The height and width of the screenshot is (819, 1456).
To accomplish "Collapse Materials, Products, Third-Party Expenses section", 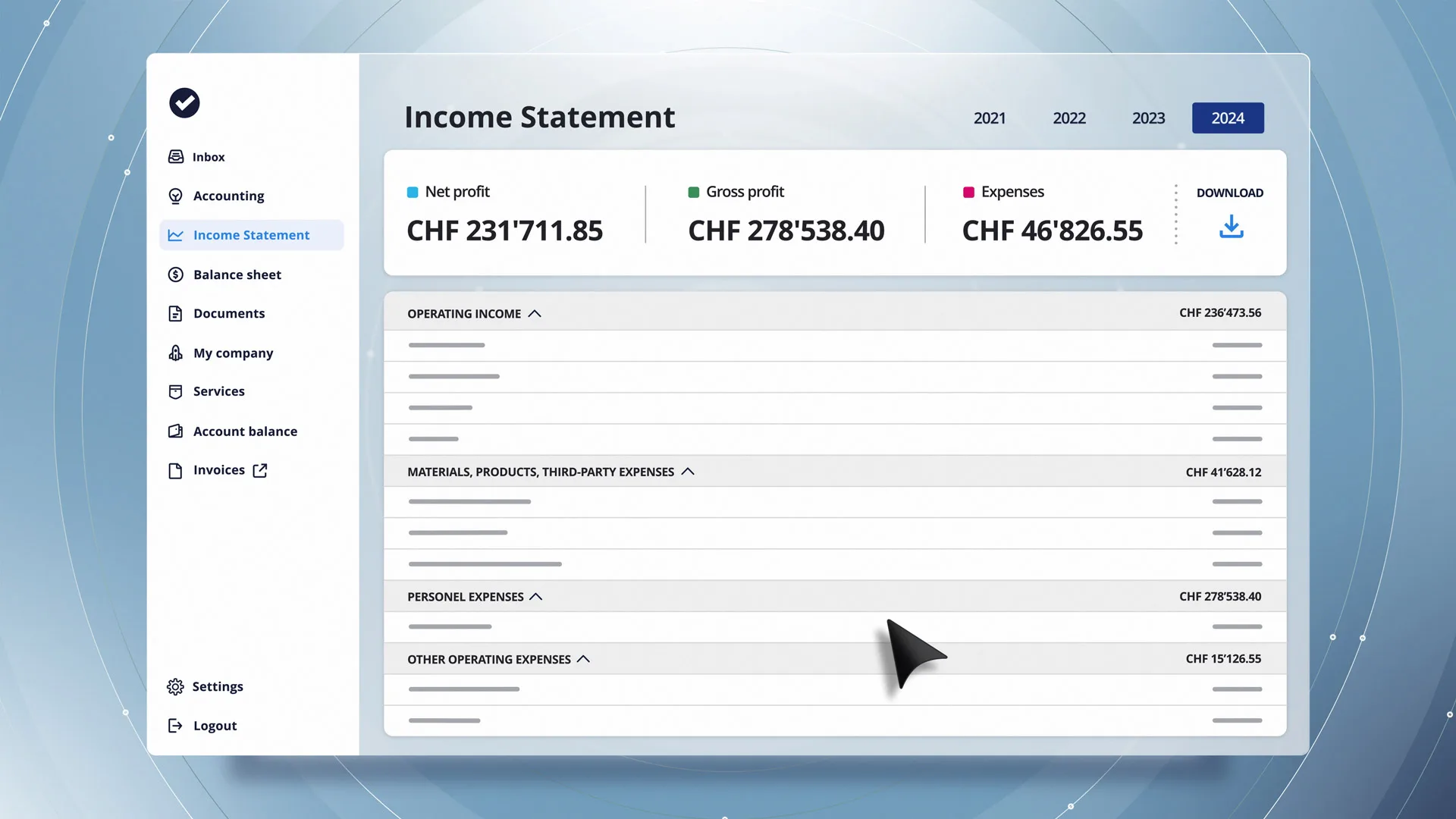I will pos(688,472).
